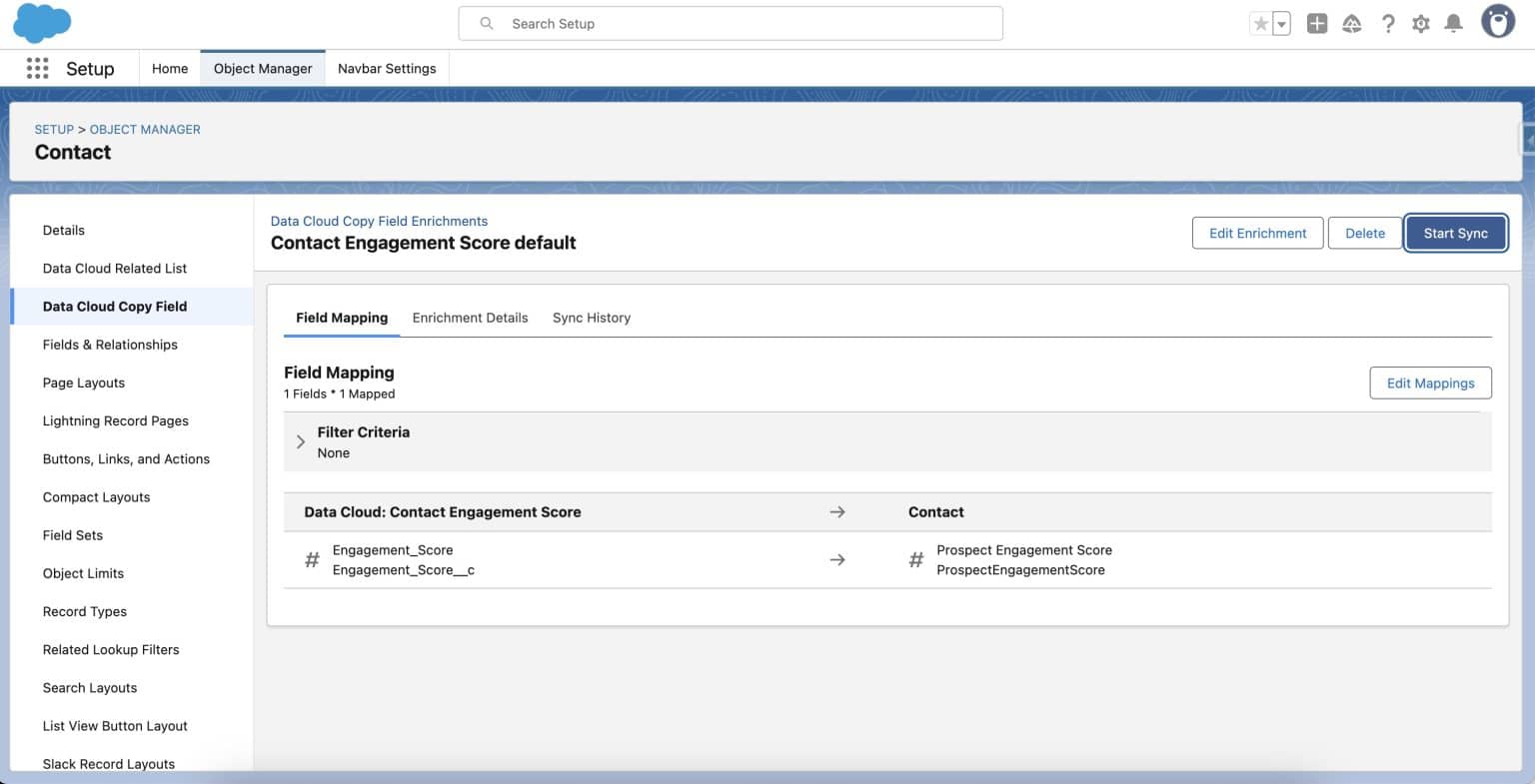Open the global actions plus icon

click(x=1317, y=23)
